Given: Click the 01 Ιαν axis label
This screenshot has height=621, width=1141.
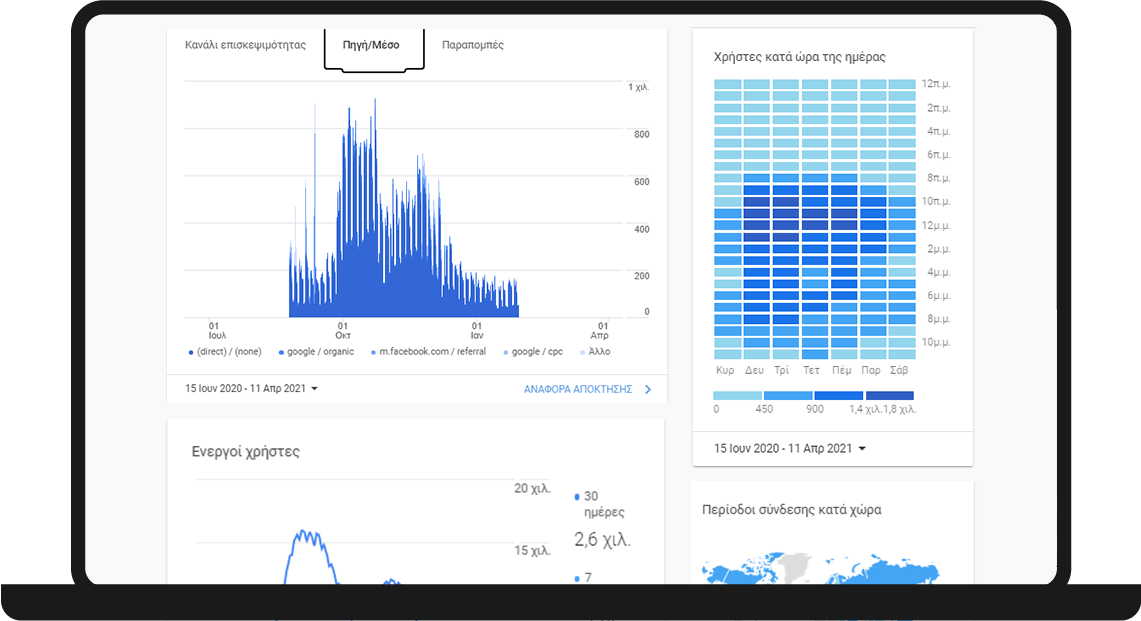Looking at the screenshot, I should tap(477, 331).
